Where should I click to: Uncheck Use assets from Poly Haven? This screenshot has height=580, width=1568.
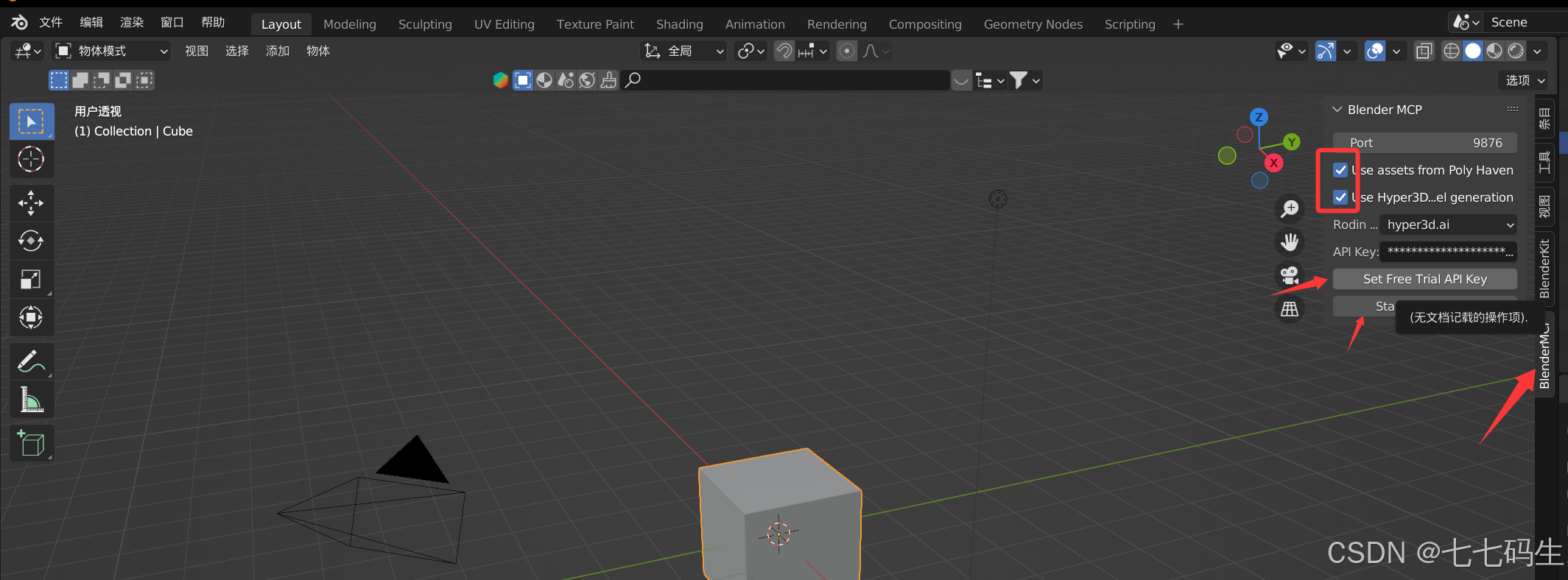coord(1340,170)
